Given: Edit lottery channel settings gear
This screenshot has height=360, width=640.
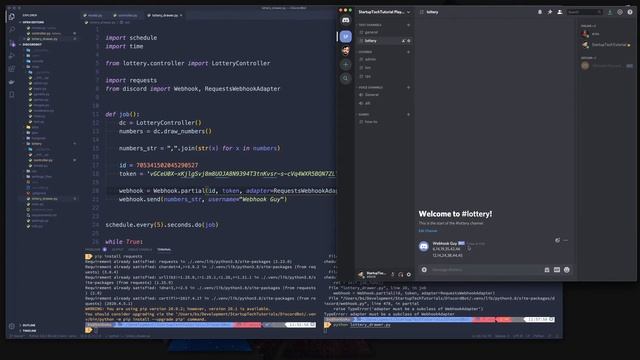Looking at the screenshot, I should click(409, 41).
